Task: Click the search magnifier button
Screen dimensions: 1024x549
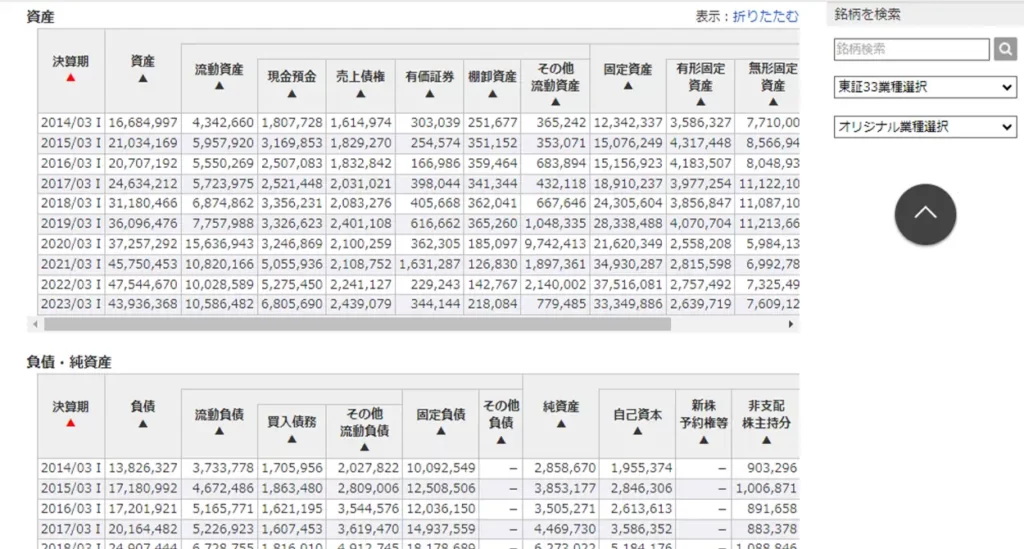Action: [x=1005, y=49]
